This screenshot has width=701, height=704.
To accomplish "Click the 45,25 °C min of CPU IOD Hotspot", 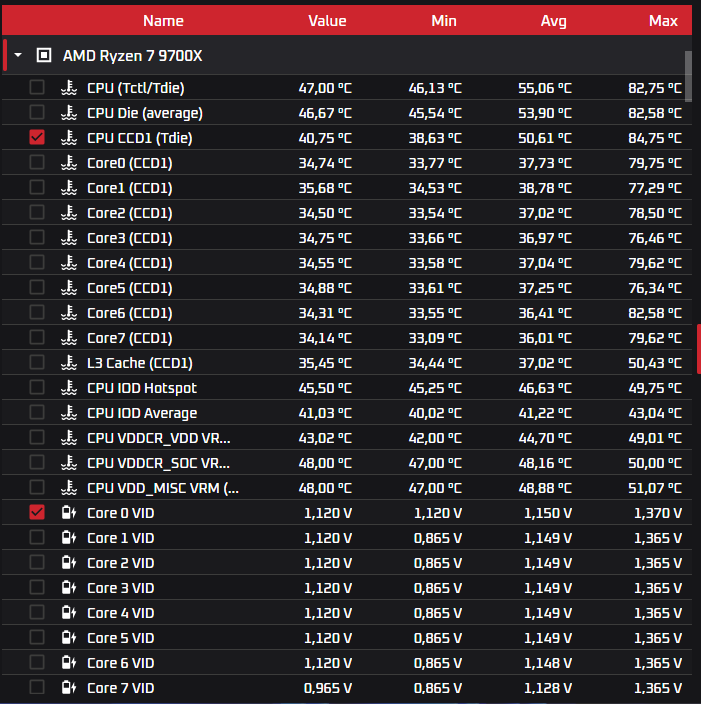I will click(435, 388).
